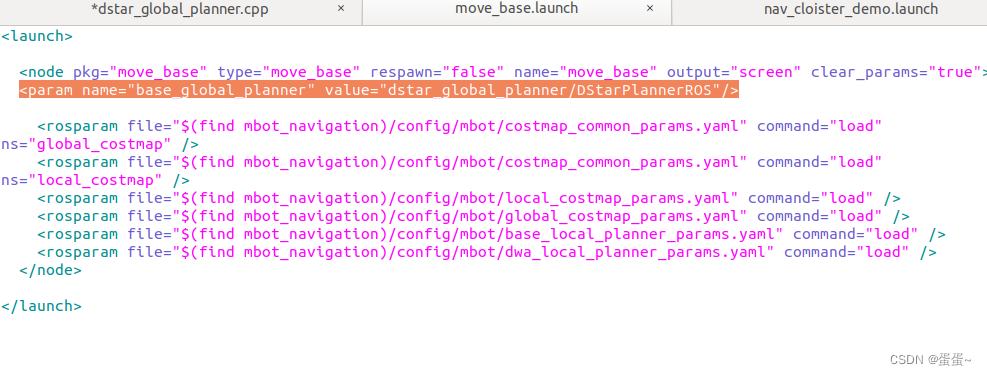Click command="load" on the base_local_planner_params line

tap(855, 234)
